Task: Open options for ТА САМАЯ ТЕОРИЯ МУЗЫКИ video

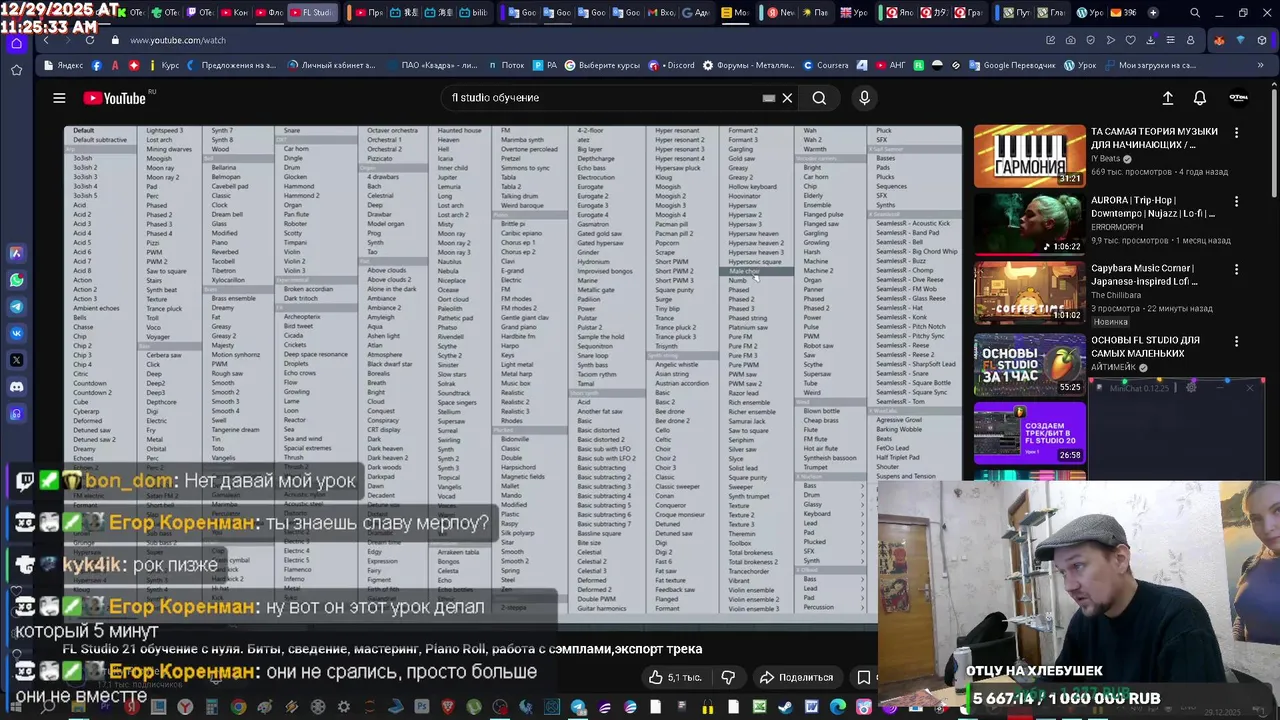Action: [1236, 132]
